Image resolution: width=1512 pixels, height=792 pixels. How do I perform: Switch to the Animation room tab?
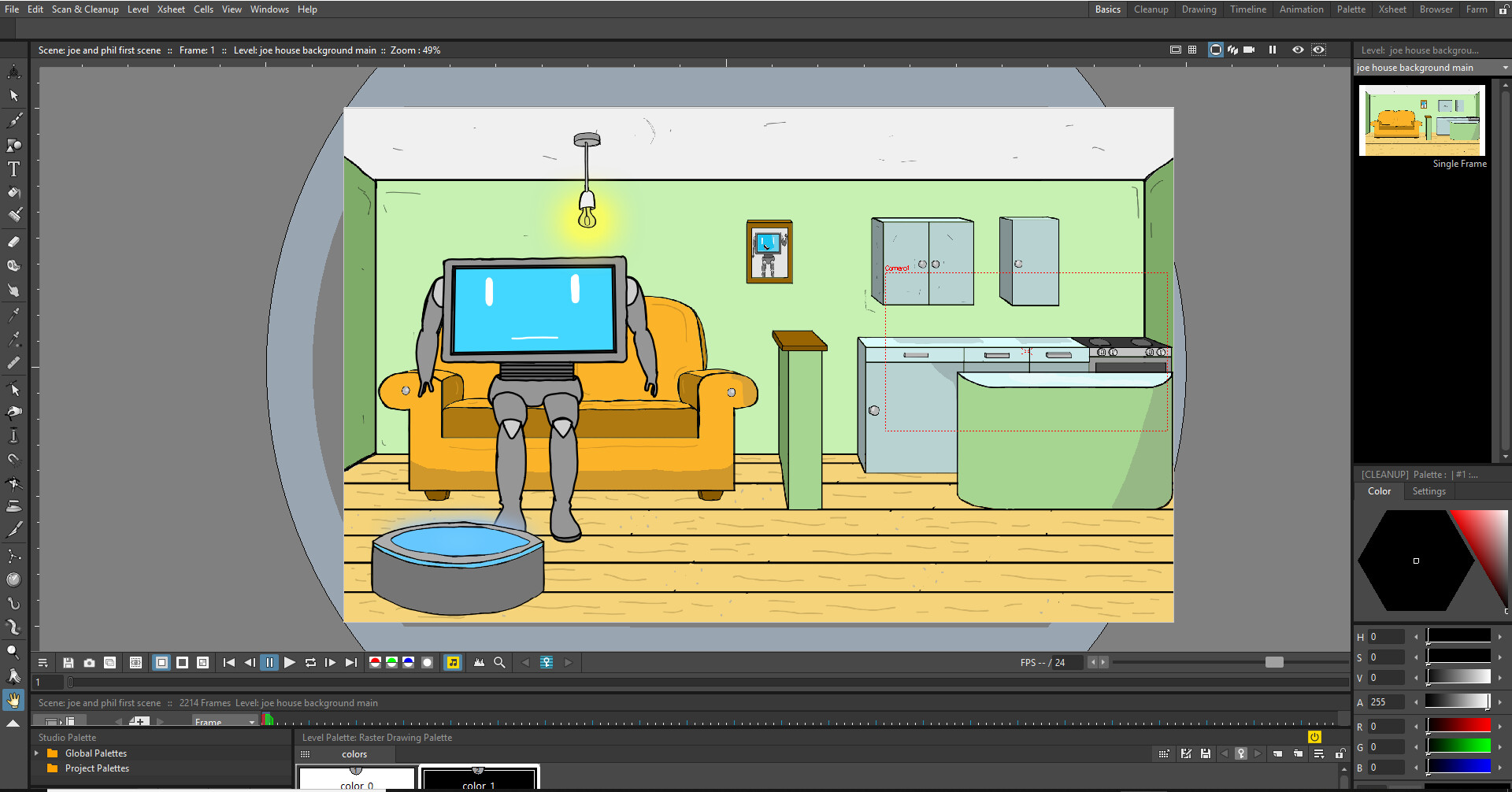click(x=1301, y=9)
